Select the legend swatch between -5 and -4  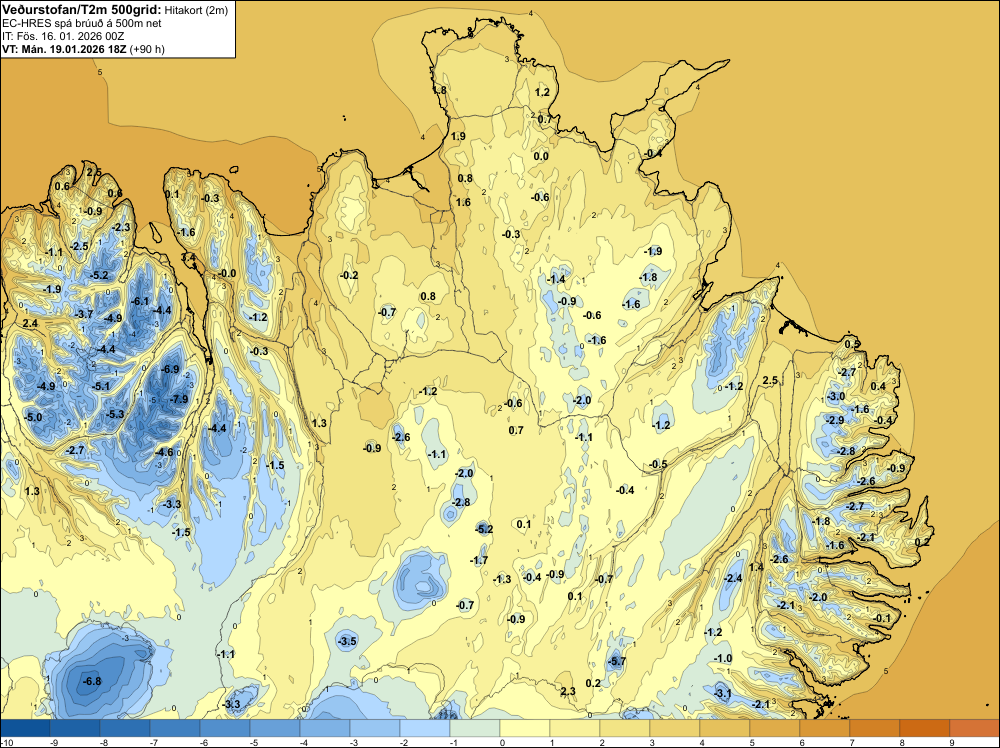[275, 728]
